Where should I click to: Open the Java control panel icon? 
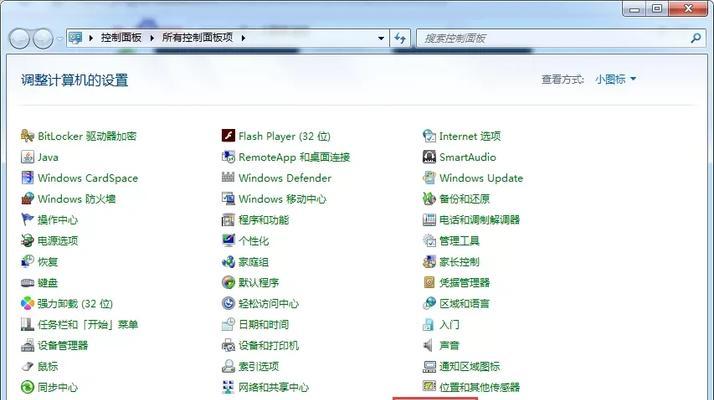tap(28, 157)
